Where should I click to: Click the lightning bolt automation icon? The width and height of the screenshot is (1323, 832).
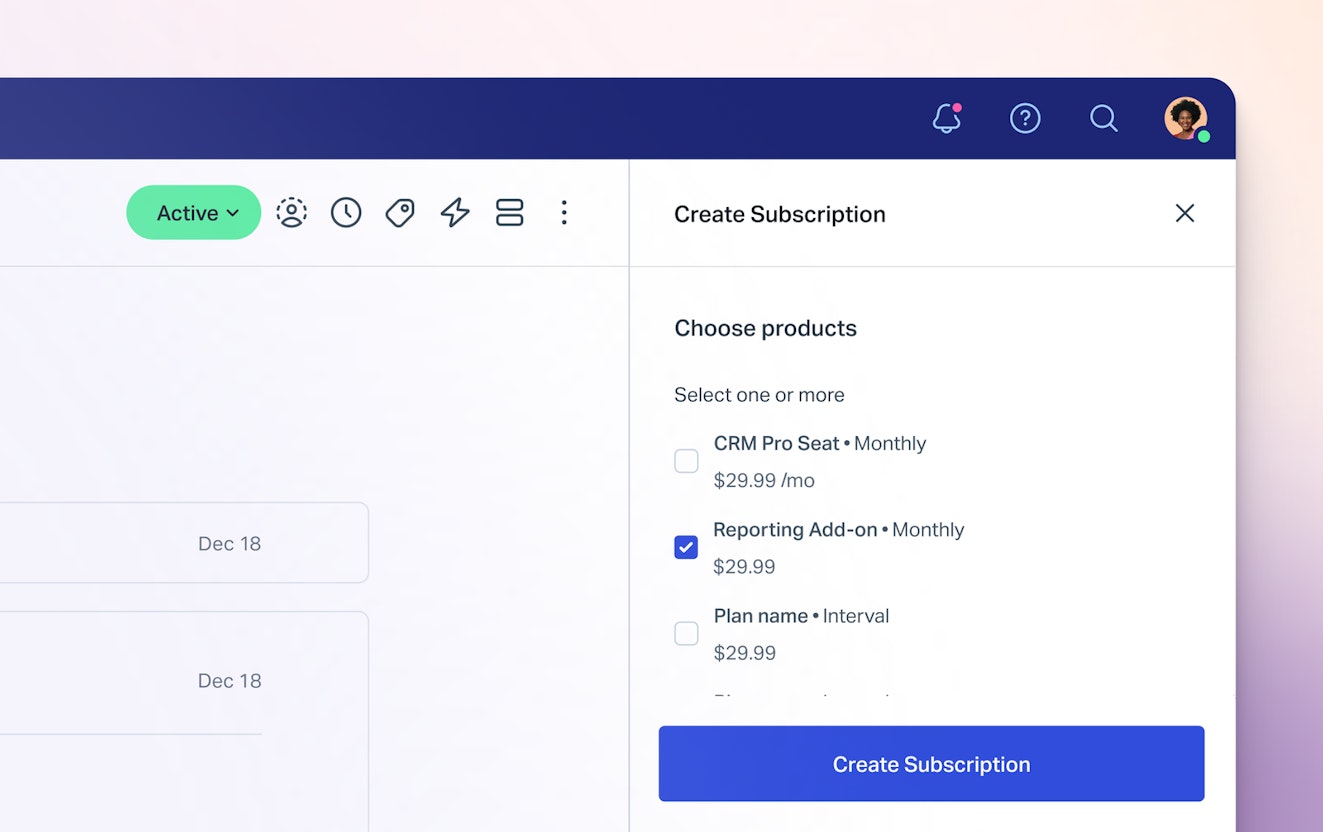tap(455, 213)
